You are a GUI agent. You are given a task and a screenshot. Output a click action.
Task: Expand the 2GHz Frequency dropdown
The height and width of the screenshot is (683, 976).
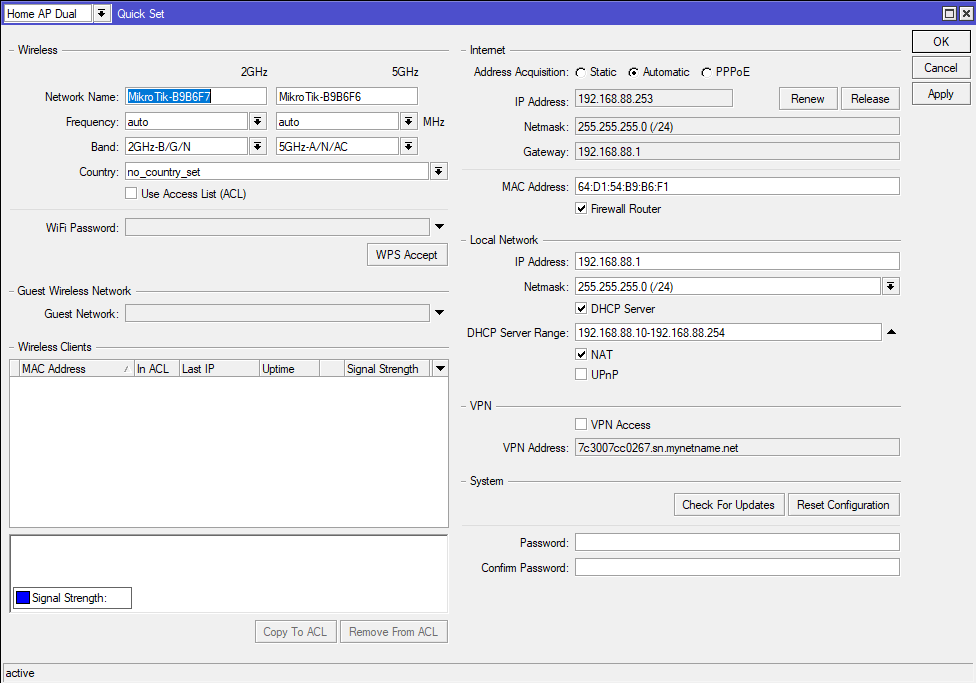[x=257, y=121]
